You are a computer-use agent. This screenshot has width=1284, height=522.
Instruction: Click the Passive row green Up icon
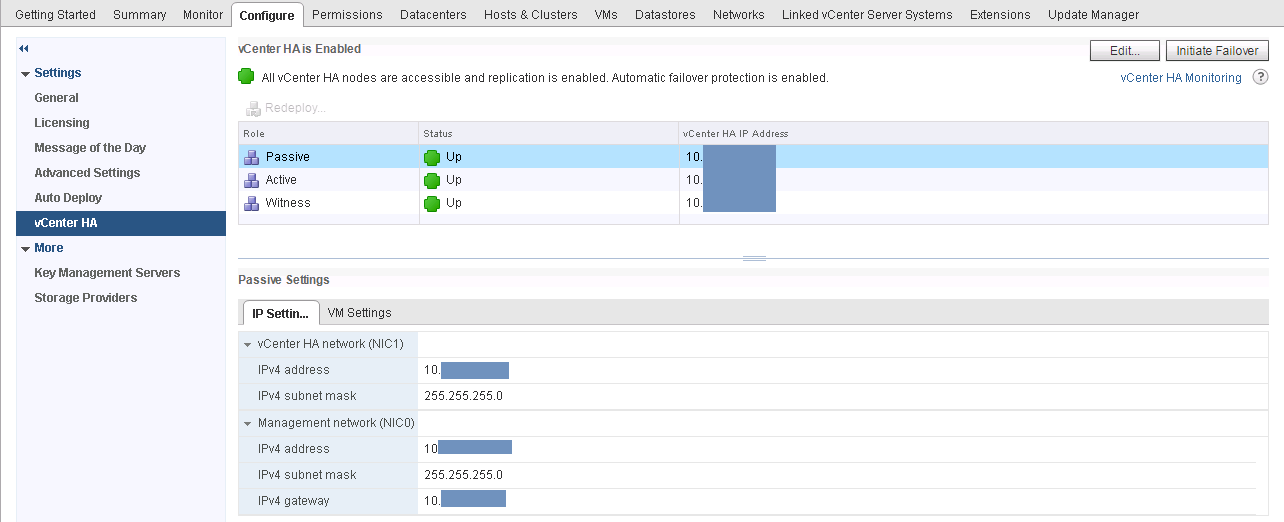[x=432, y=157]
